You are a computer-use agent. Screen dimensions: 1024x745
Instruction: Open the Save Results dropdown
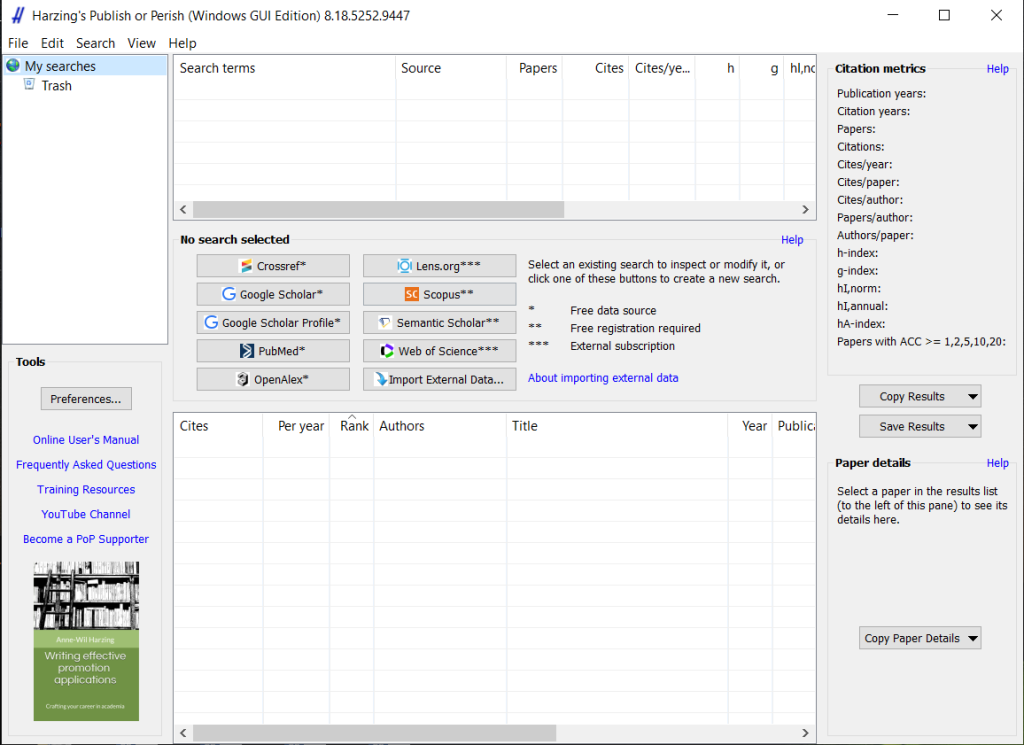[x=972, y=427]
